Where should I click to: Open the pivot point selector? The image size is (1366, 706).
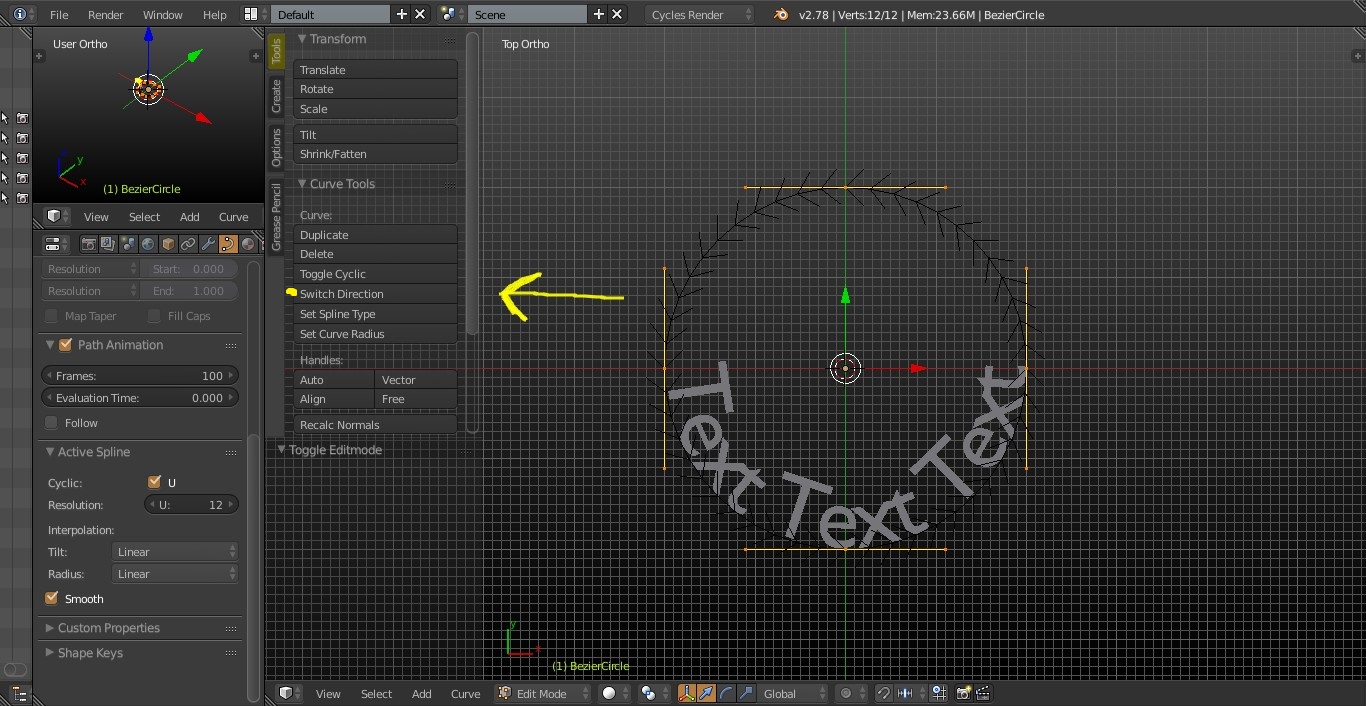(x=654, y=693)
